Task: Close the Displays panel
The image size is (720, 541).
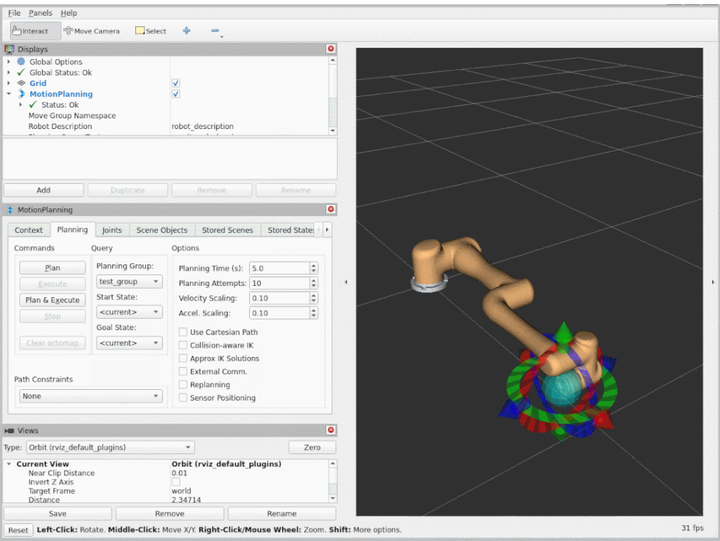Action: [331, 49]
